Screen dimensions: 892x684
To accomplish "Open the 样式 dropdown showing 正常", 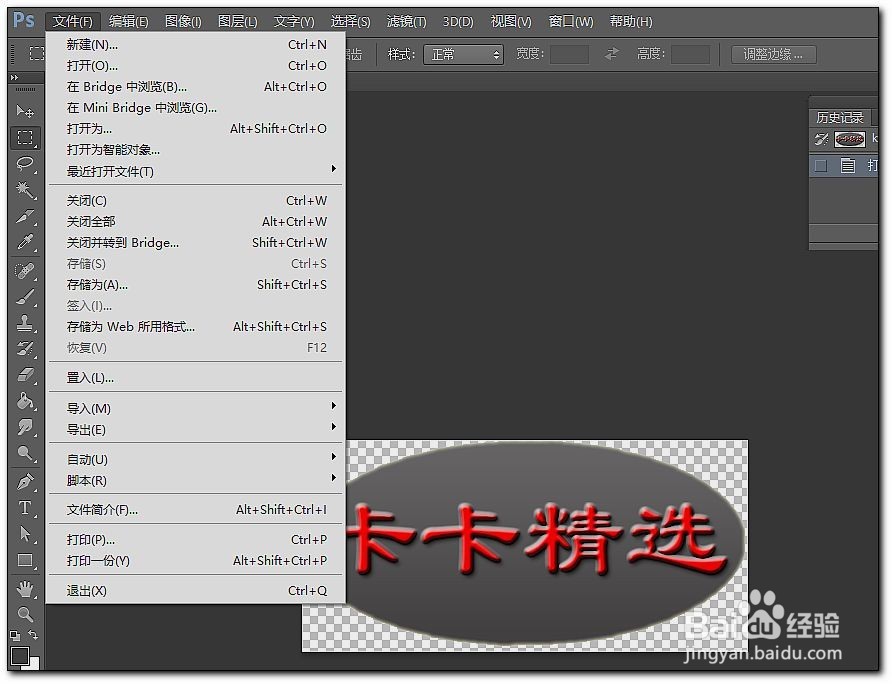I will [x=463, y=55].
